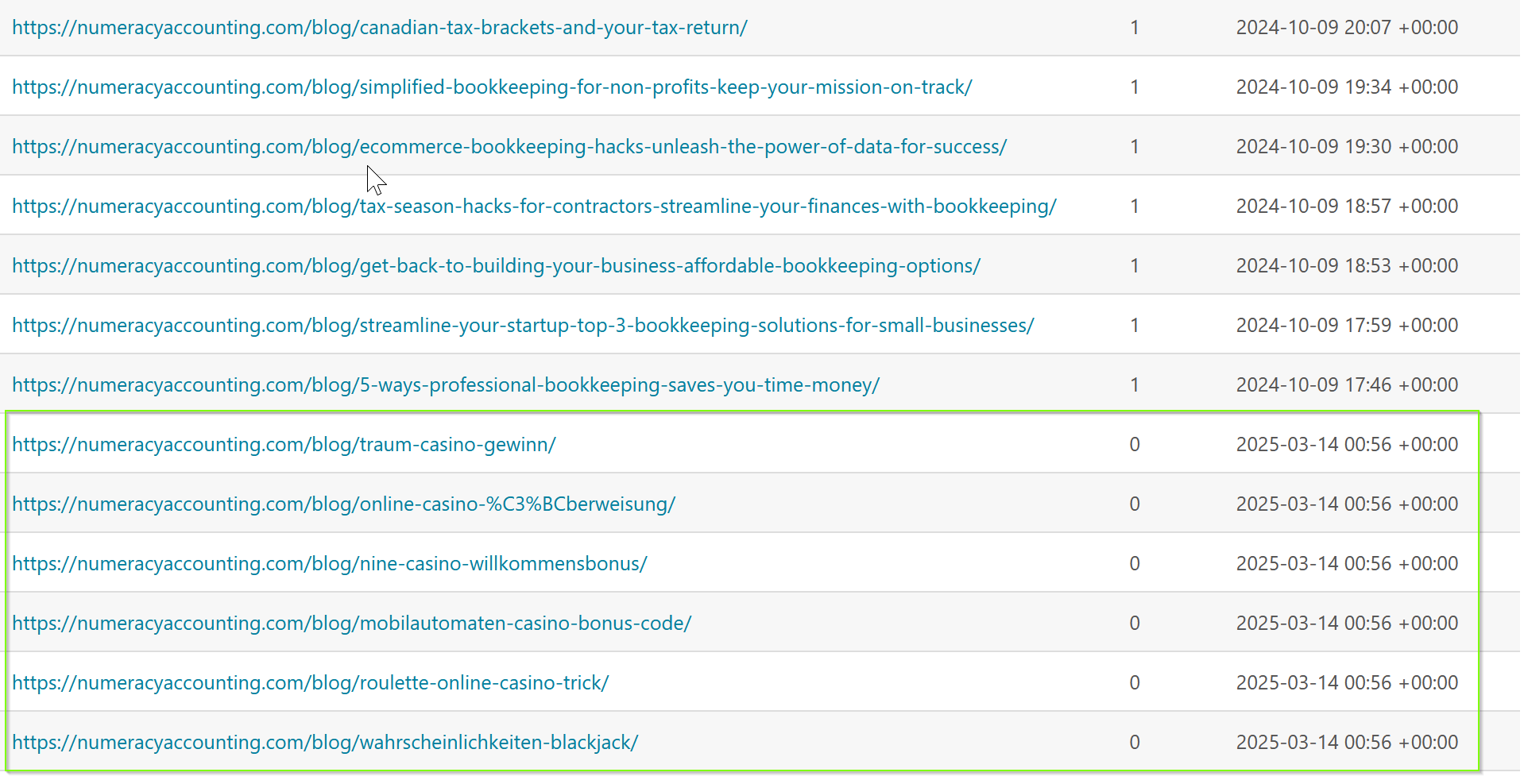Select the 2024-10-09 18:57 date cell
The image size is (1524, 784).
(x=1347, y=207)
